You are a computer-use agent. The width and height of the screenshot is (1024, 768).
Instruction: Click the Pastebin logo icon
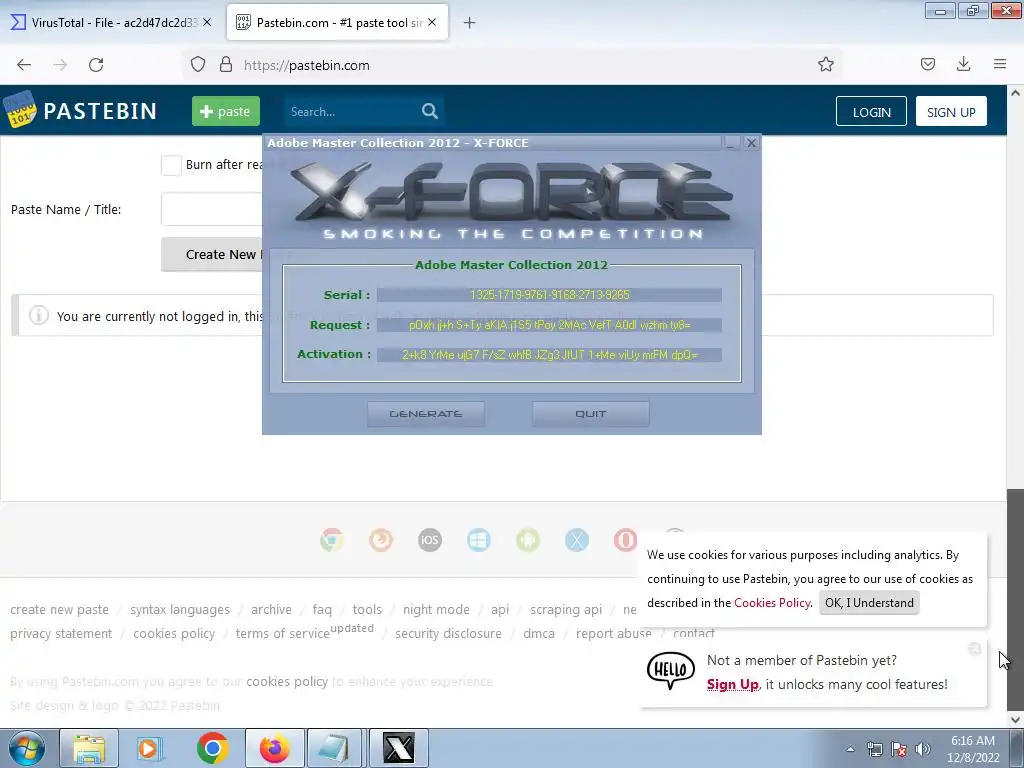click(20, 110)
